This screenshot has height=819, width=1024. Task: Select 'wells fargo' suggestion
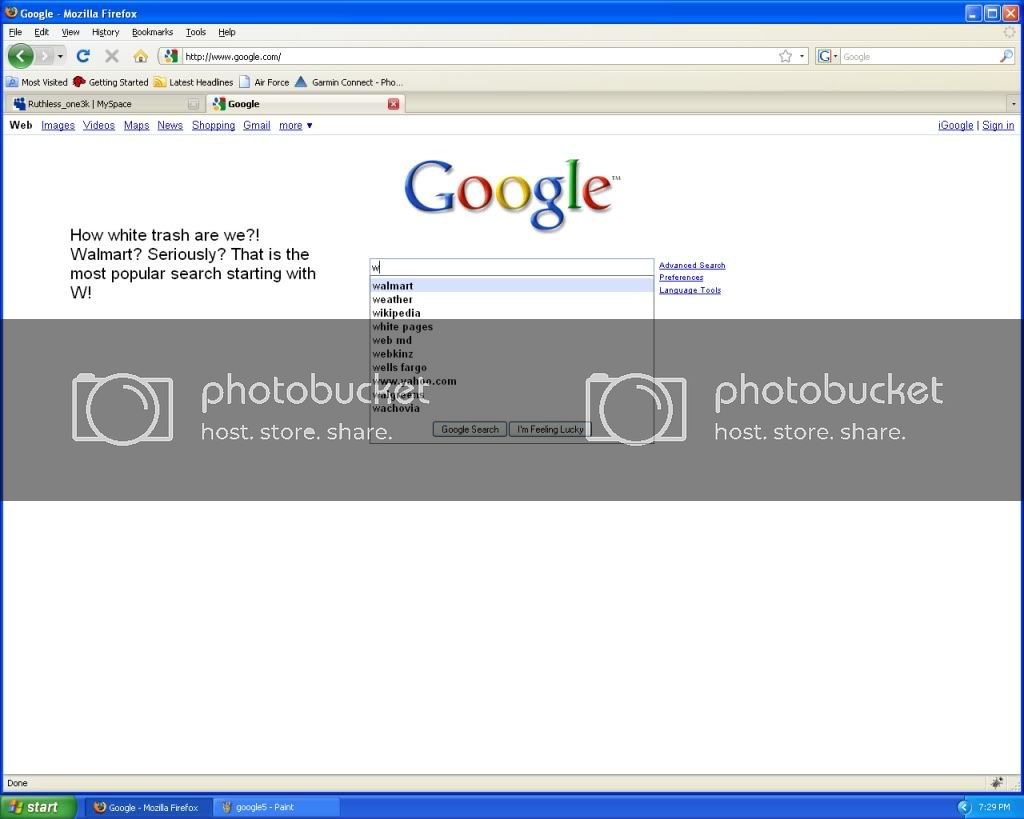tap(511, 368)
